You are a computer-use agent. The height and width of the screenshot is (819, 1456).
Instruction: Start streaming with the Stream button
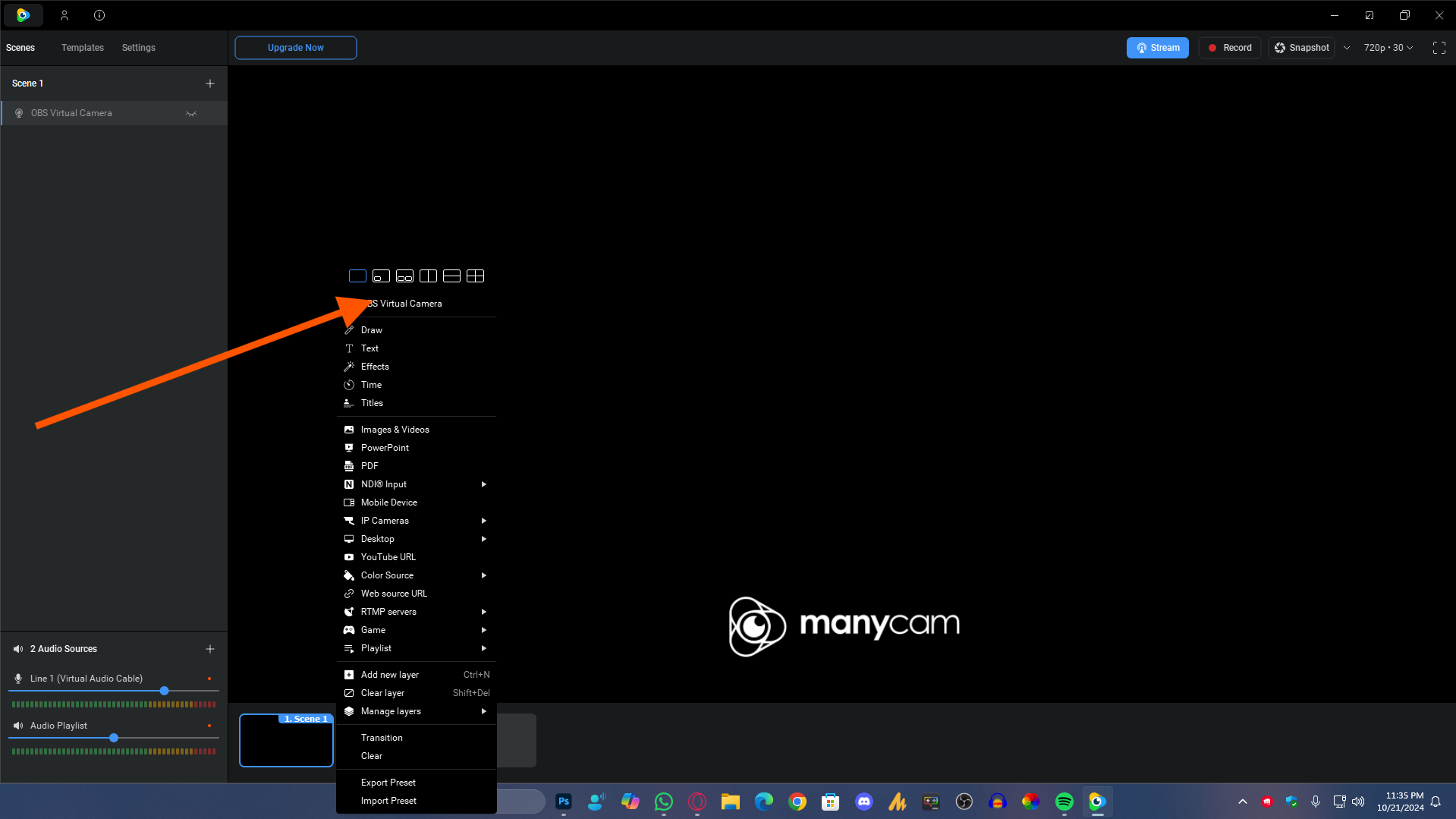(1158, 48)
